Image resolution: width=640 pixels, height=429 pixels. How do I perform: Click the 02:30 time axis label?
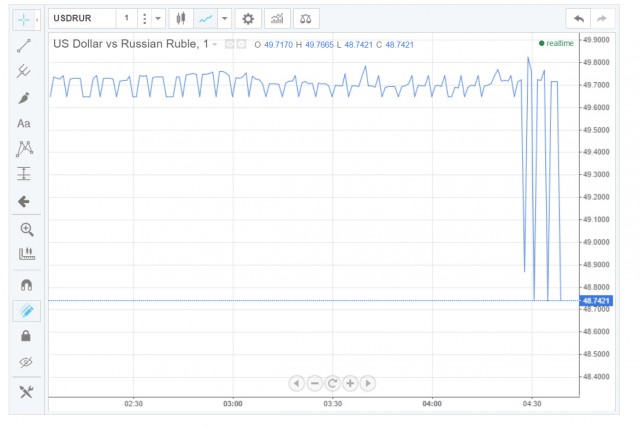[x=133, y=404]
